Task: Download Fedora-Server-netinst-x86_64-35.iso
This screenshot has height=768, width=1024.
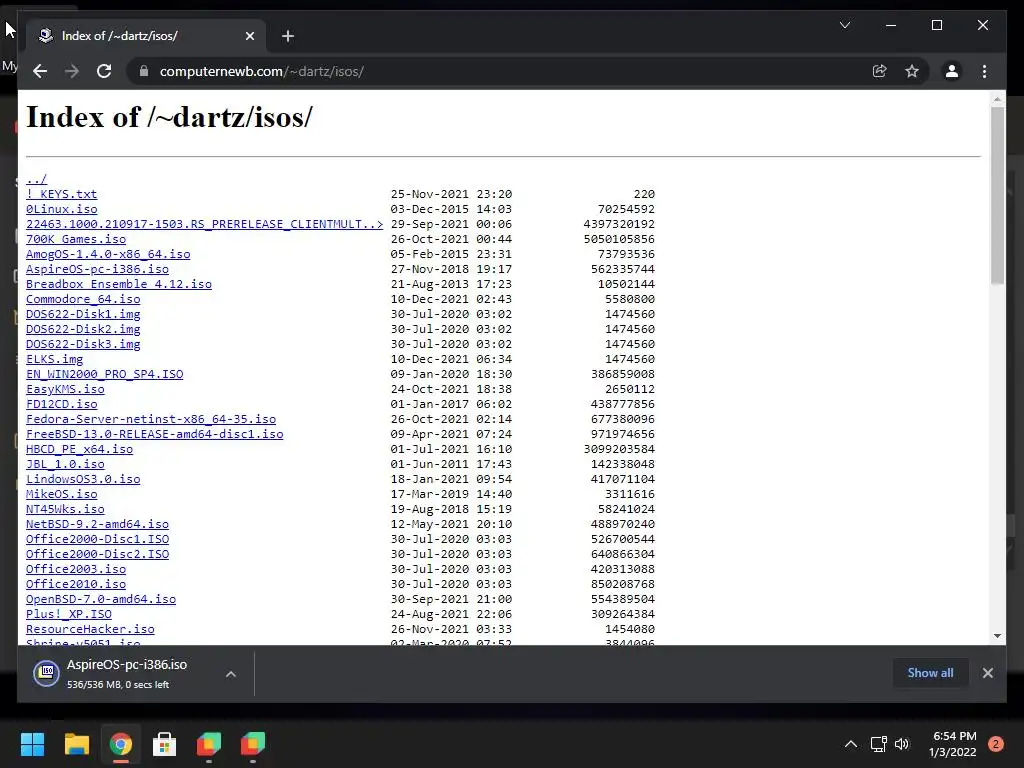Action: point(151,419)
